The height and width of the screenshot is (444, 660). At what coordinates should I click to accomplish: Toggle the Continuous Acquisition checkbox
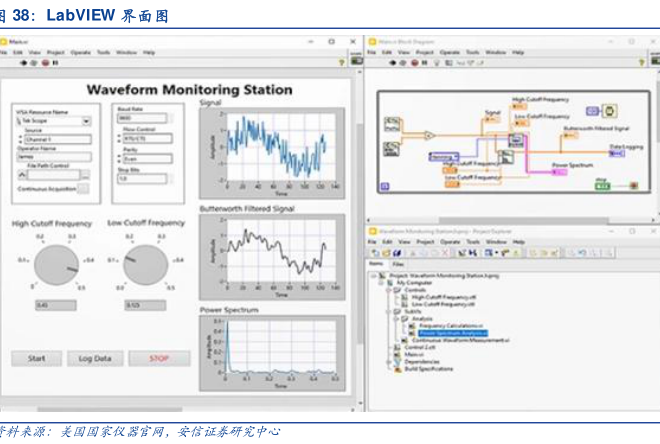pyautogui.click(x=83, y=188)
